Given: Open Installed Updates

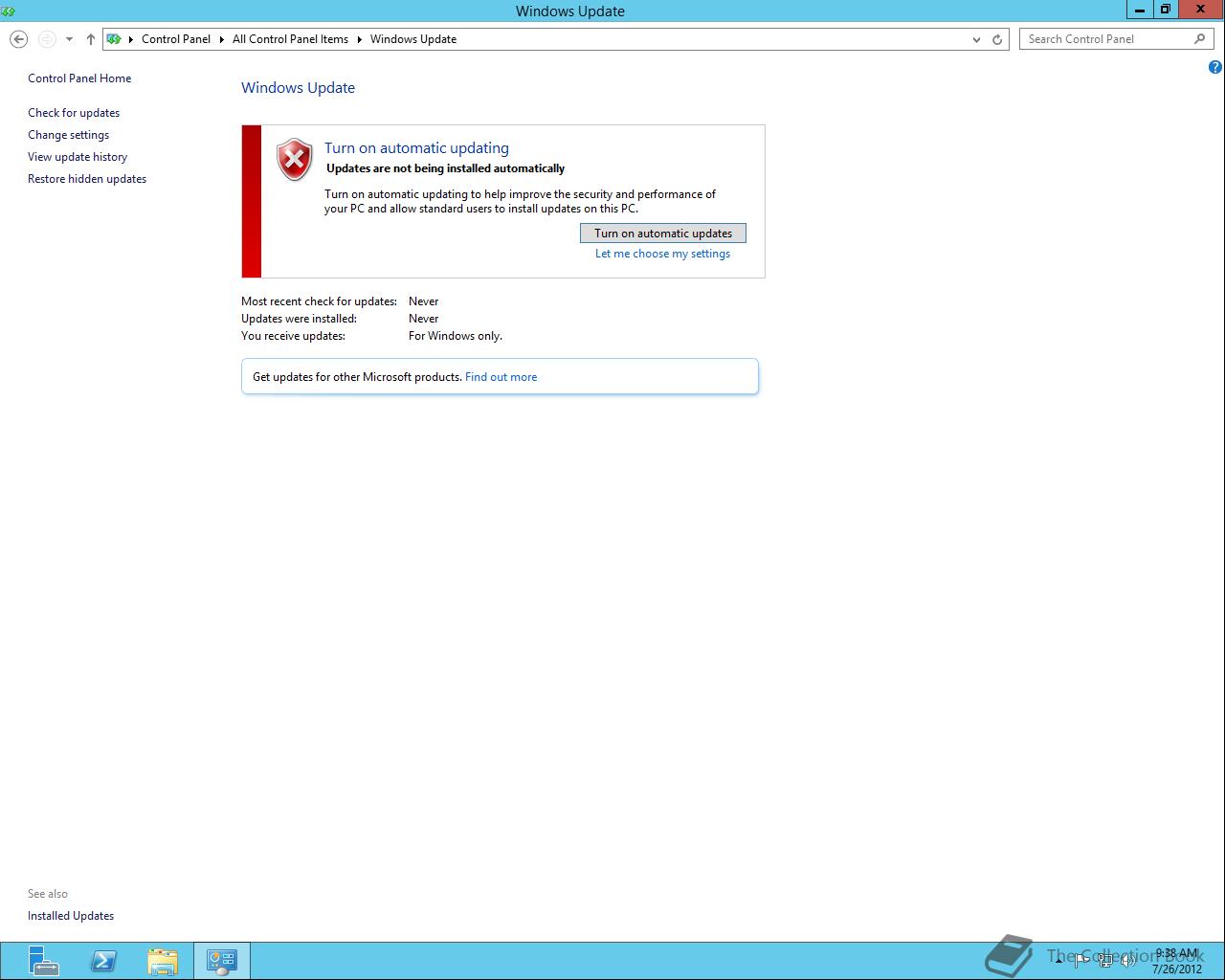Looking at the screenshot, I should click(71, 916).
